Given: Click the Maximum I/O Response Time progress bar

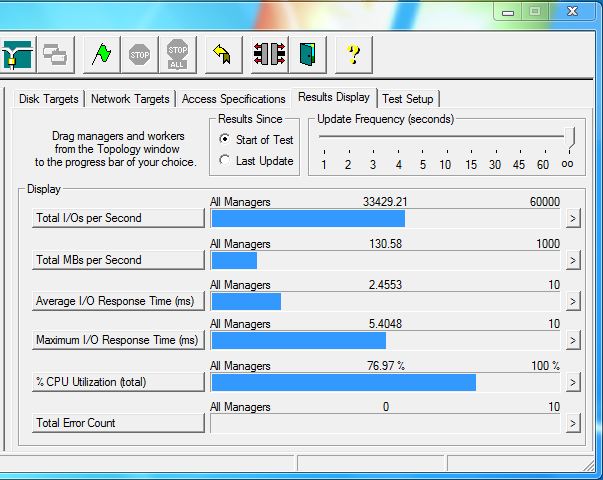Looking at the screenshot, I should click(385, 340).
